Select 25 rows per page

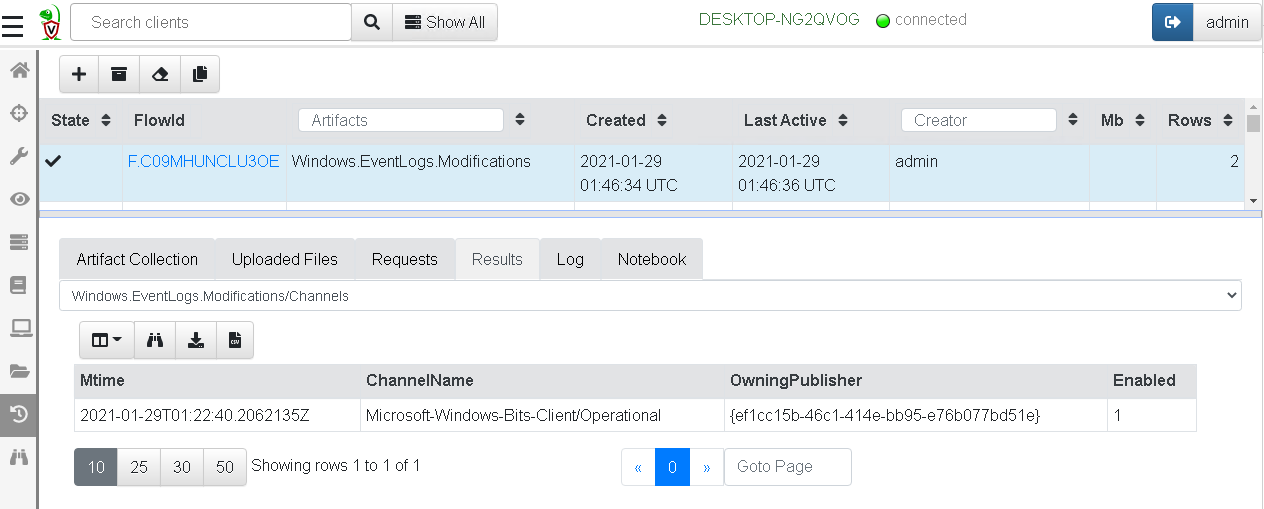click(139, 467)
